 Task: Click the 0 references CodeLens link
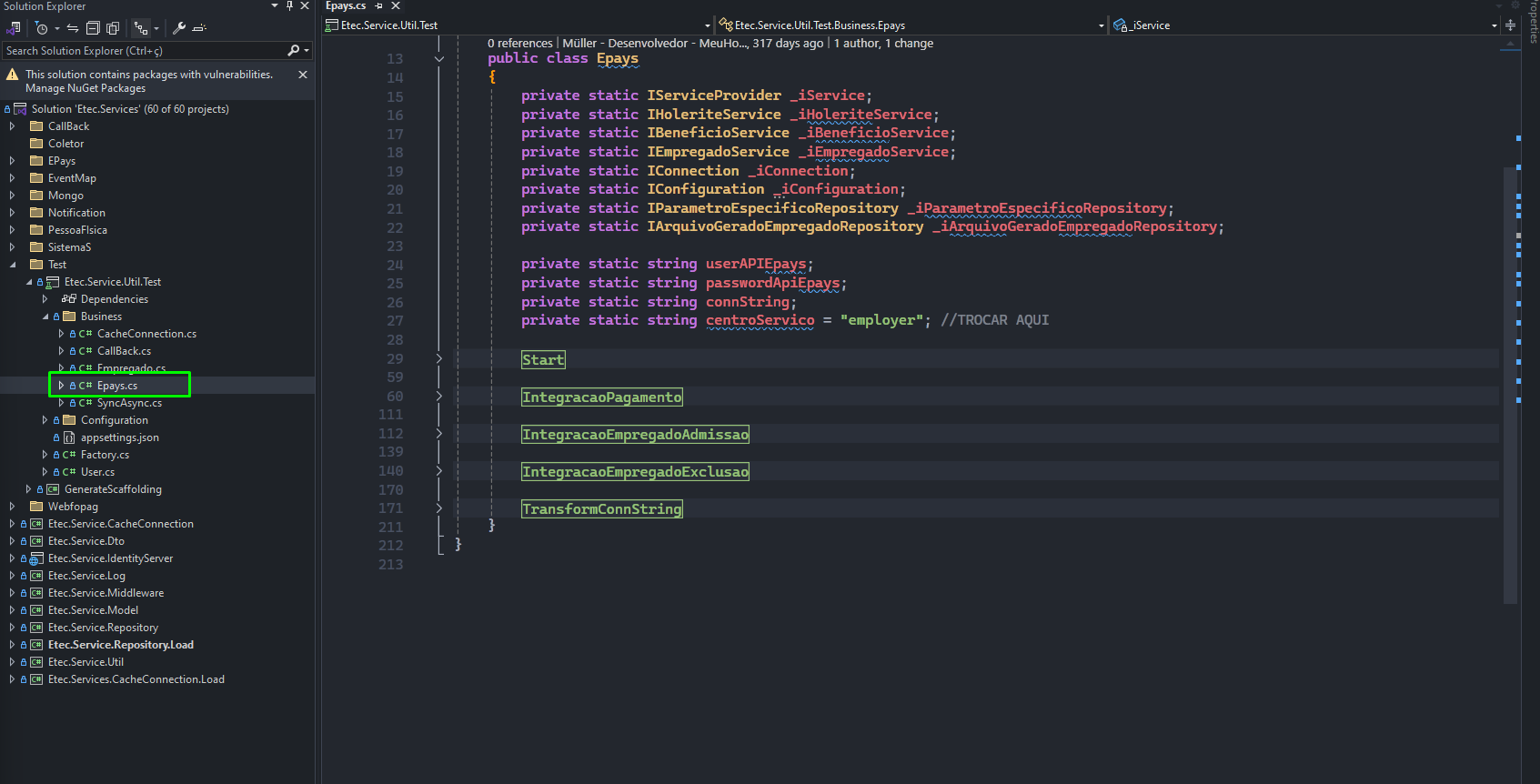point(519,44)
